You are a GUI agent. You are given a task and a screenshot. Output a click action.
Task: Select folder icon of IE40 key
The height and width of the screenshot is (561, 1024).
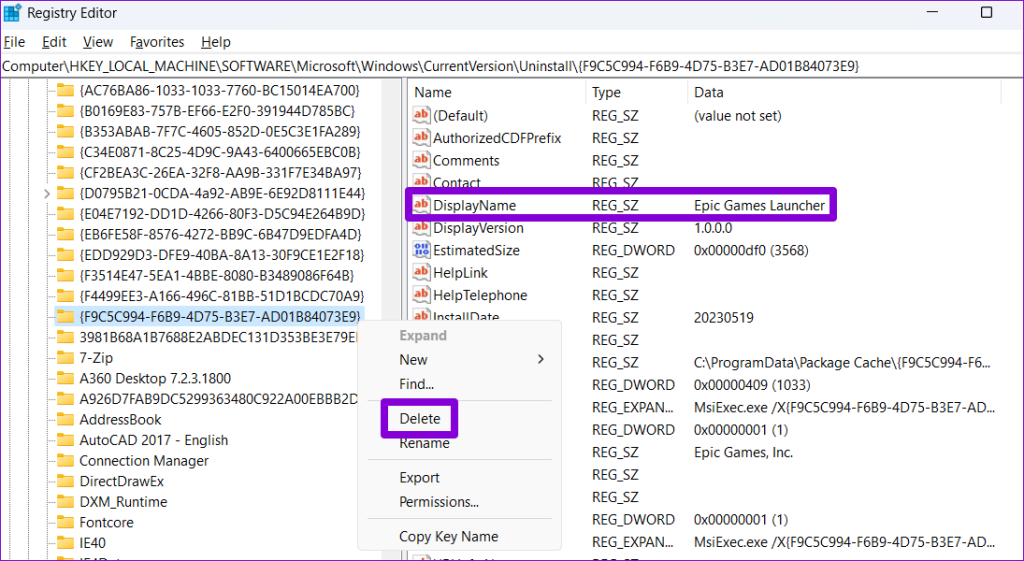pyautogui.click(x=65, y=543)
